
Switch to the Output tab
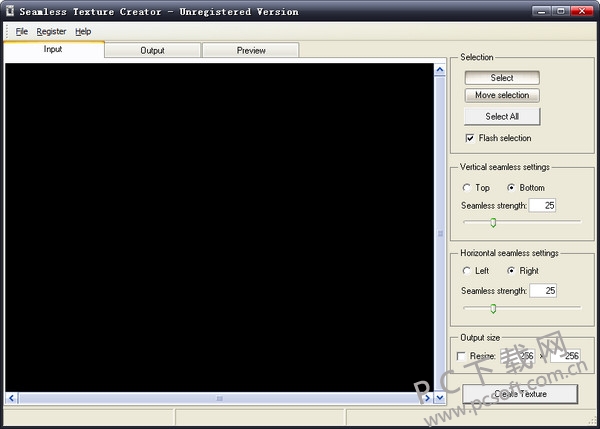[152, 50]
